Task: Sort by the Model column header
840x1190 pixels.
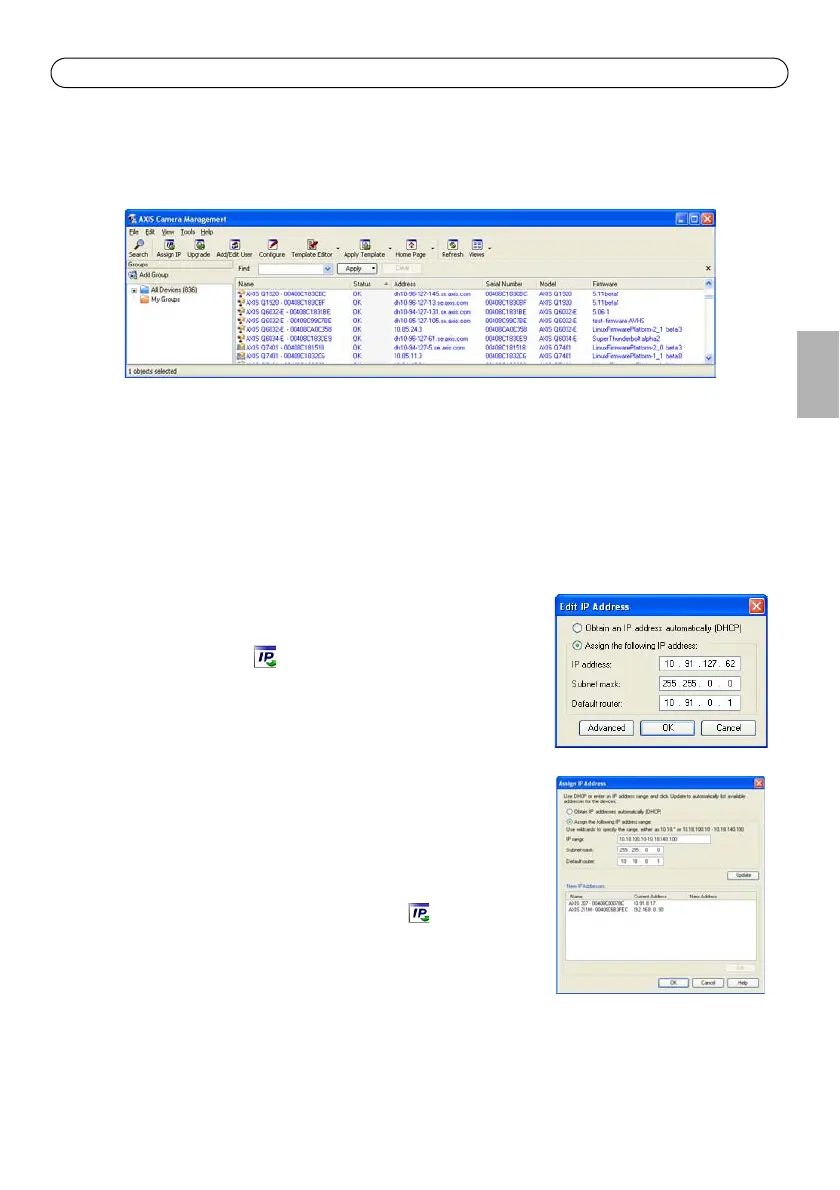Action: tap(562, 284)
